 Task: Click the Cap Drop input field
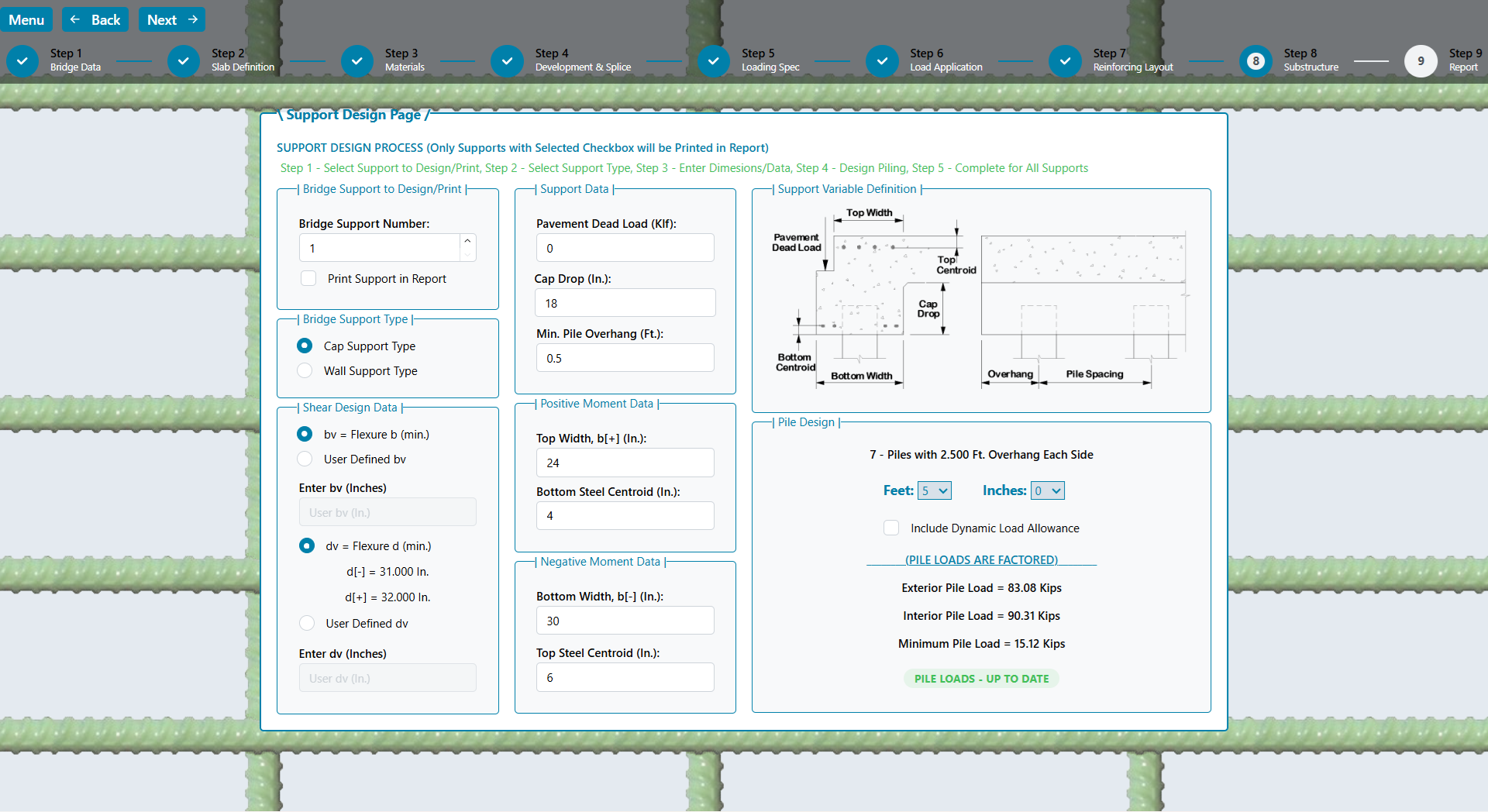click(x=625, y=303)
